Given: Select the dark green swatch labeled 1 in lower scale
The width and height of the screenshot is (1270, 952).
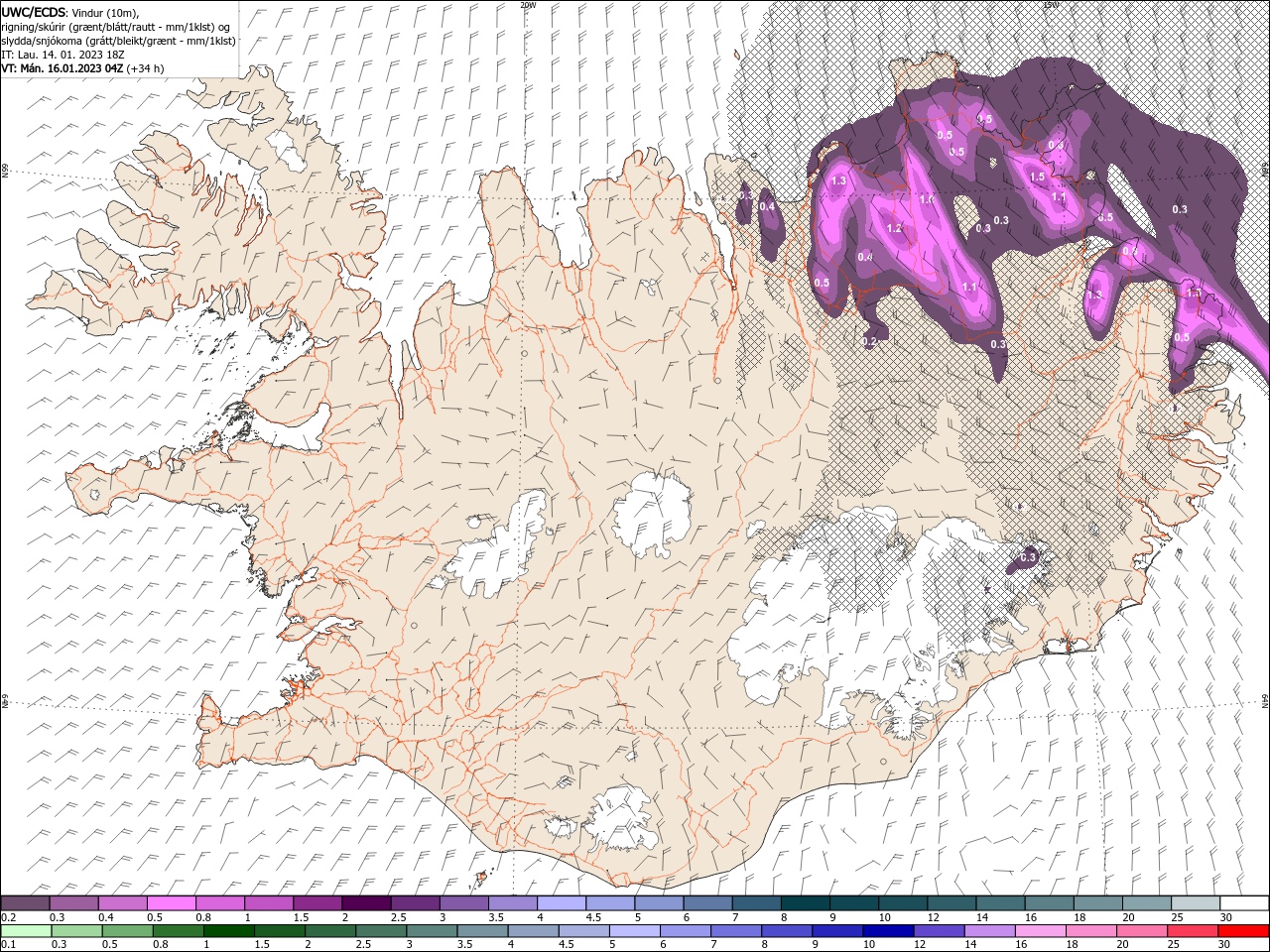Looking at the screenshot, I should pyautogui.click(x=228, y=931).
